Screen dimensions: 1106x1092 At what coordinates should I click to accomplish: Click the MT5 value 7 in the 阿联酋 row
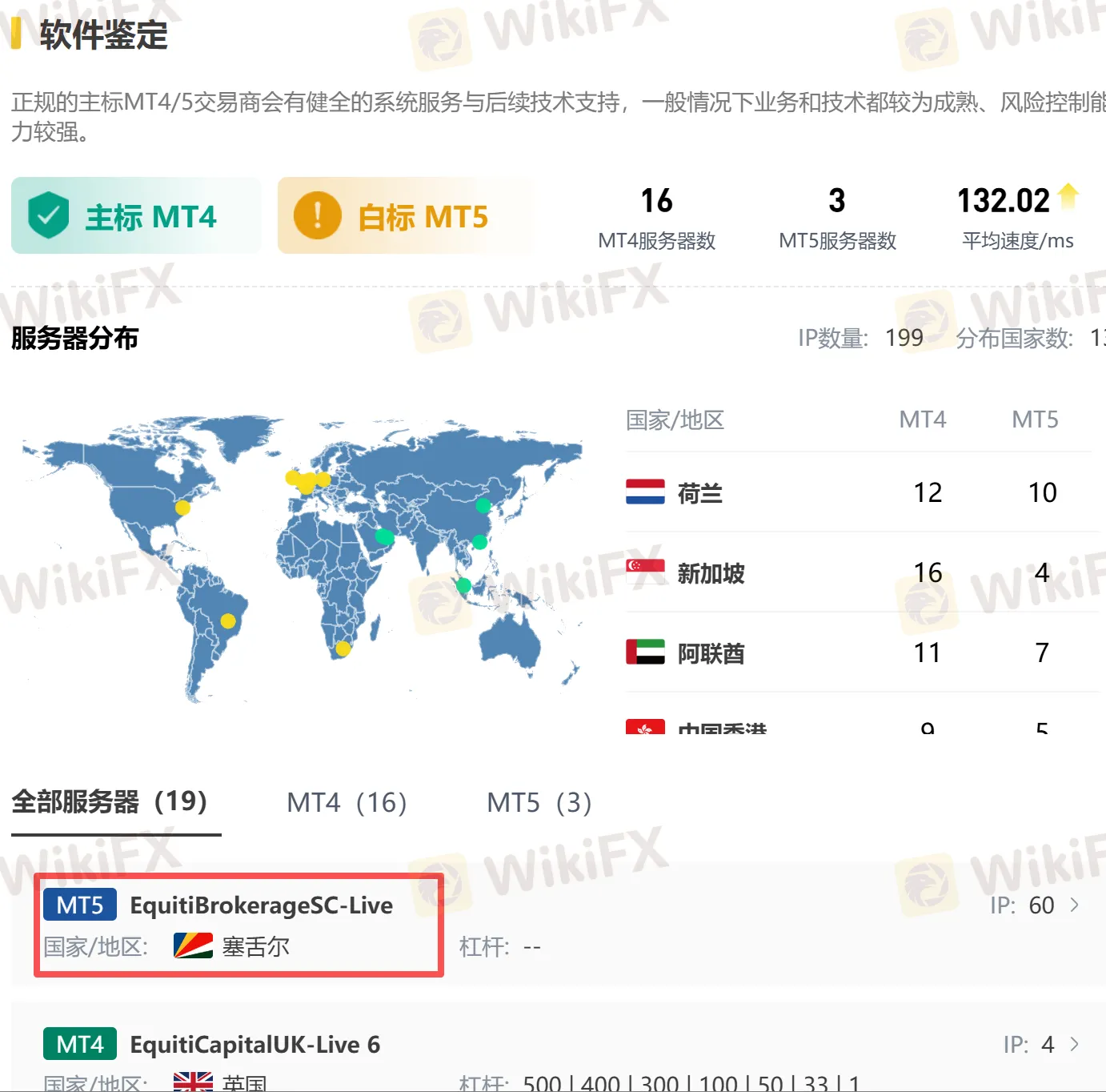coord(1042,652)
